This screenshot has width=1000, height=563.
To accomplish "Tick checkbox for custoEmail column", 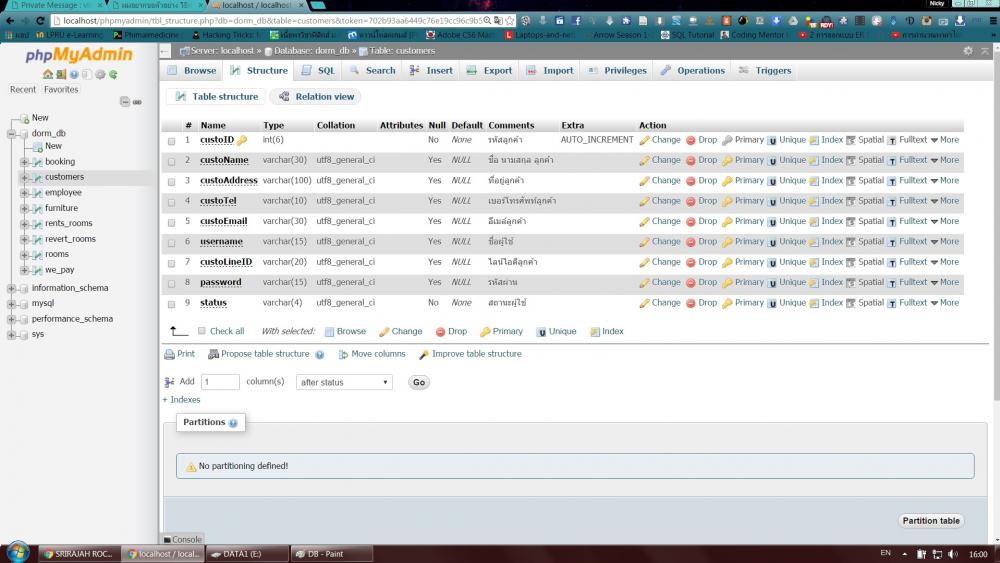I will tap(172, 223).
